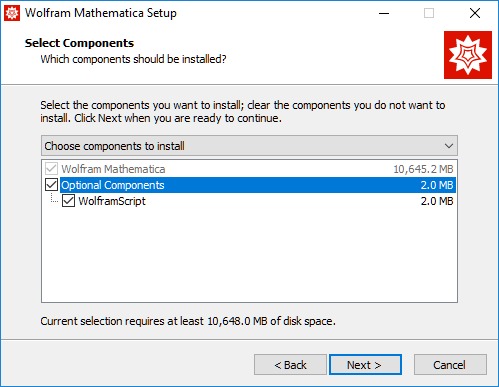Minimize the setup window
Screen dimensions: 499x387
pos(384,13)
